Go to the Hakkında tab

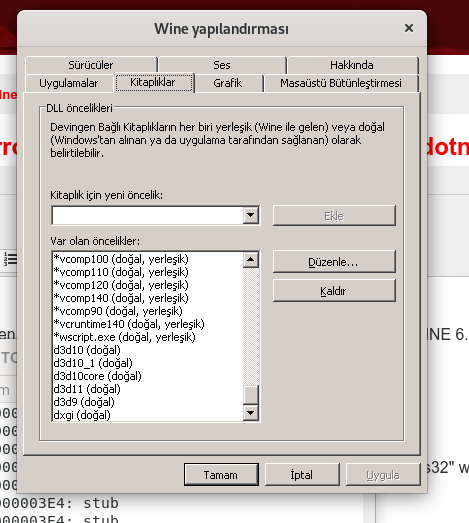[352, 65]
